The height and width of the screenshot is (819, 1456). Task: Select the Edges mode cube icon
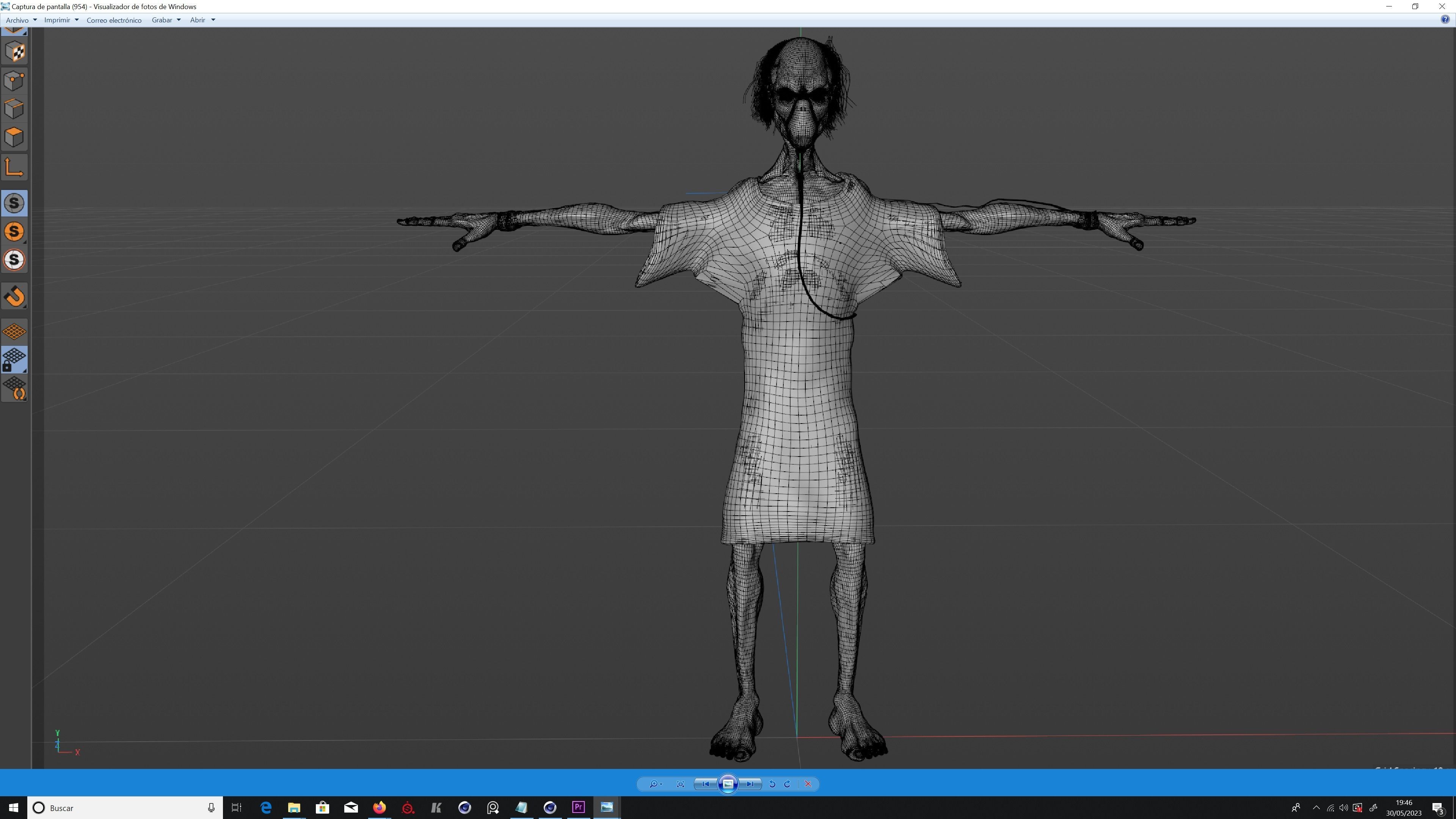14,109
